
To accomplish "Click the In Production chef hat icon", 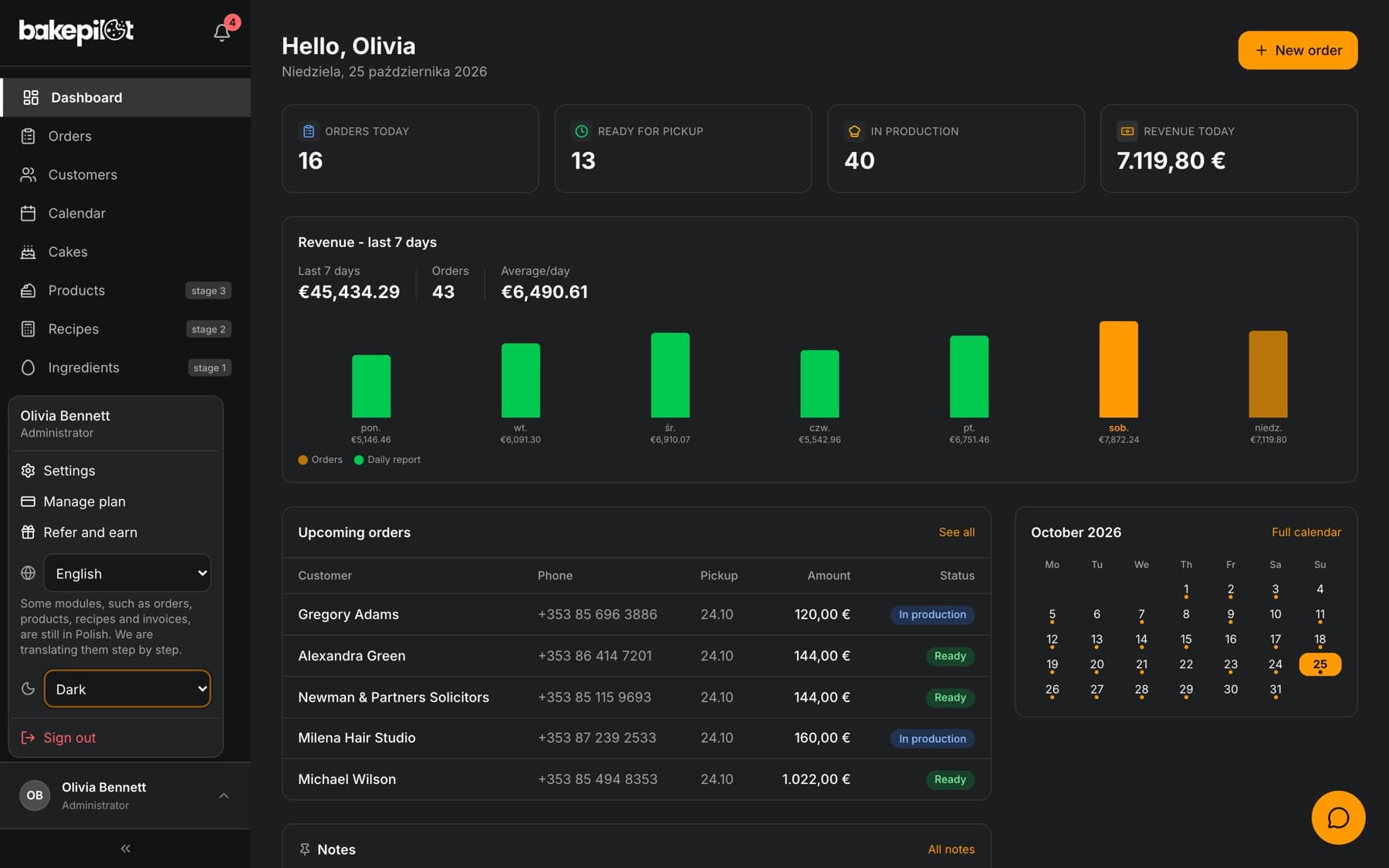I will (x=854, y=131).
